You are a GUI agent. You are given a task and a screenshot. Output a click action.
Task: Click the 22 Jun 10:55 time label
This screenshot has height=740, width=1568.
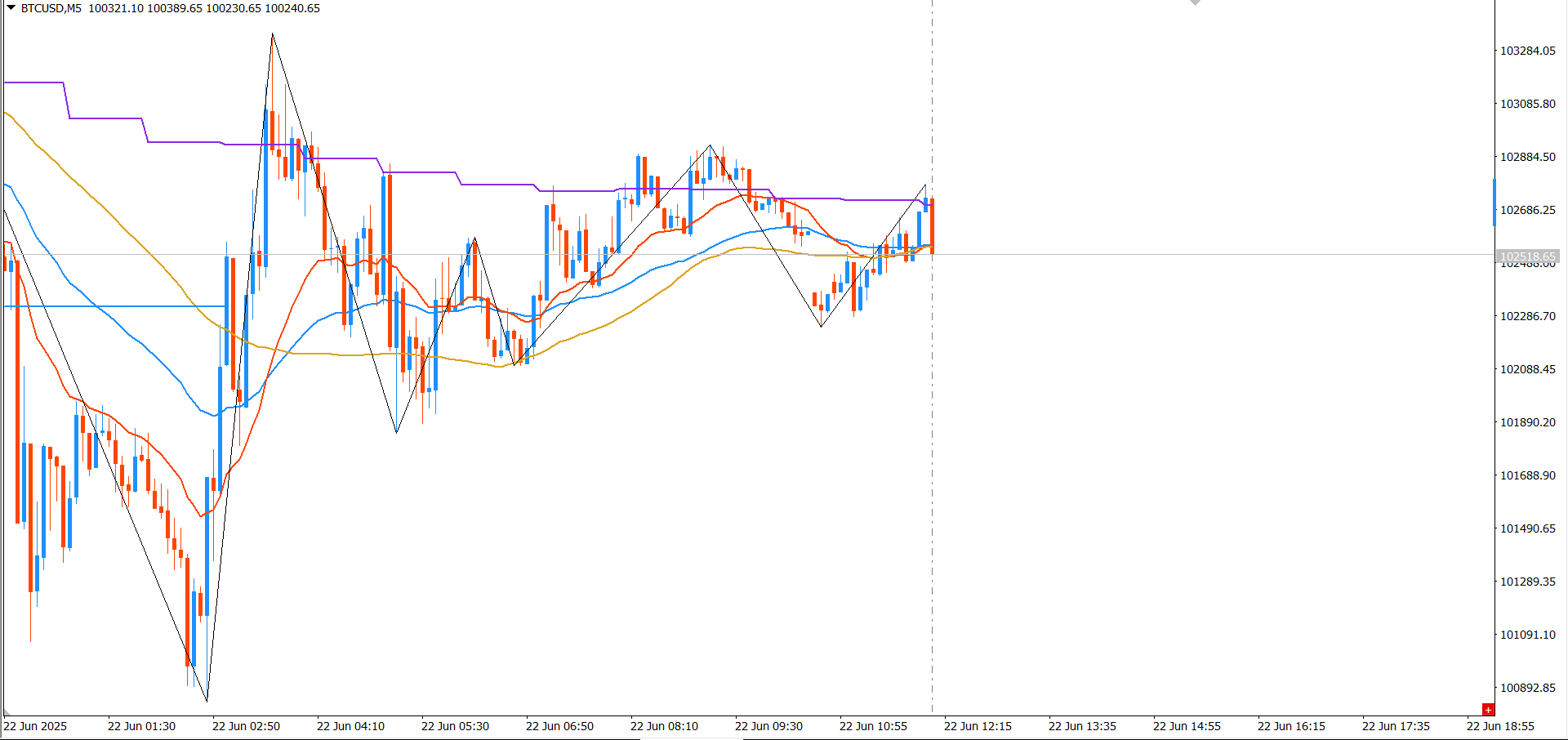click(x=873, y=726)
